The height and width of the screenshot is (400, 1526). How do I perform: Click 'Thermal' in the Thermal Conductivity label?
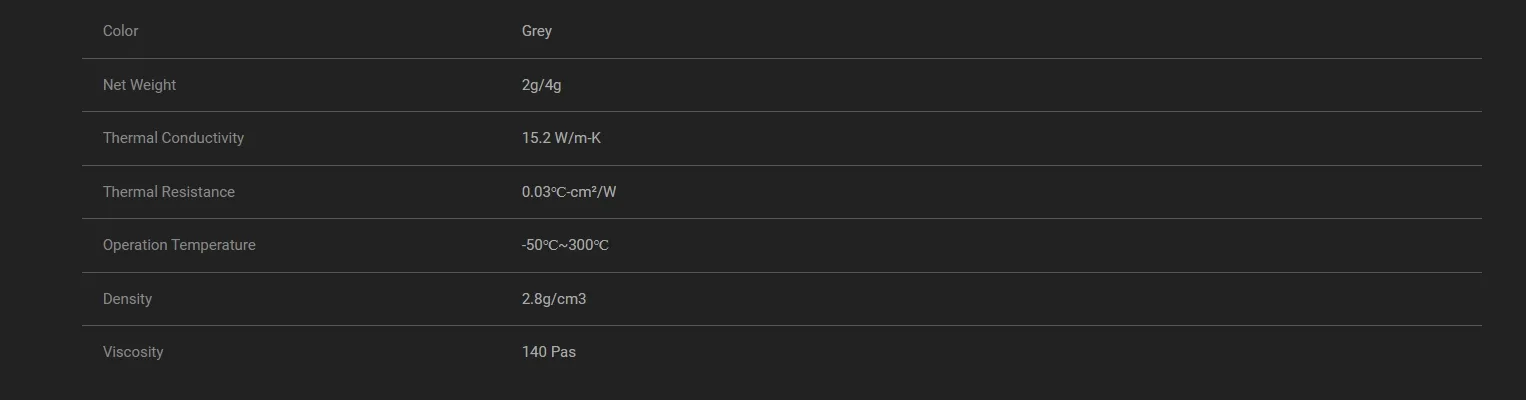(x=129, y=138)
